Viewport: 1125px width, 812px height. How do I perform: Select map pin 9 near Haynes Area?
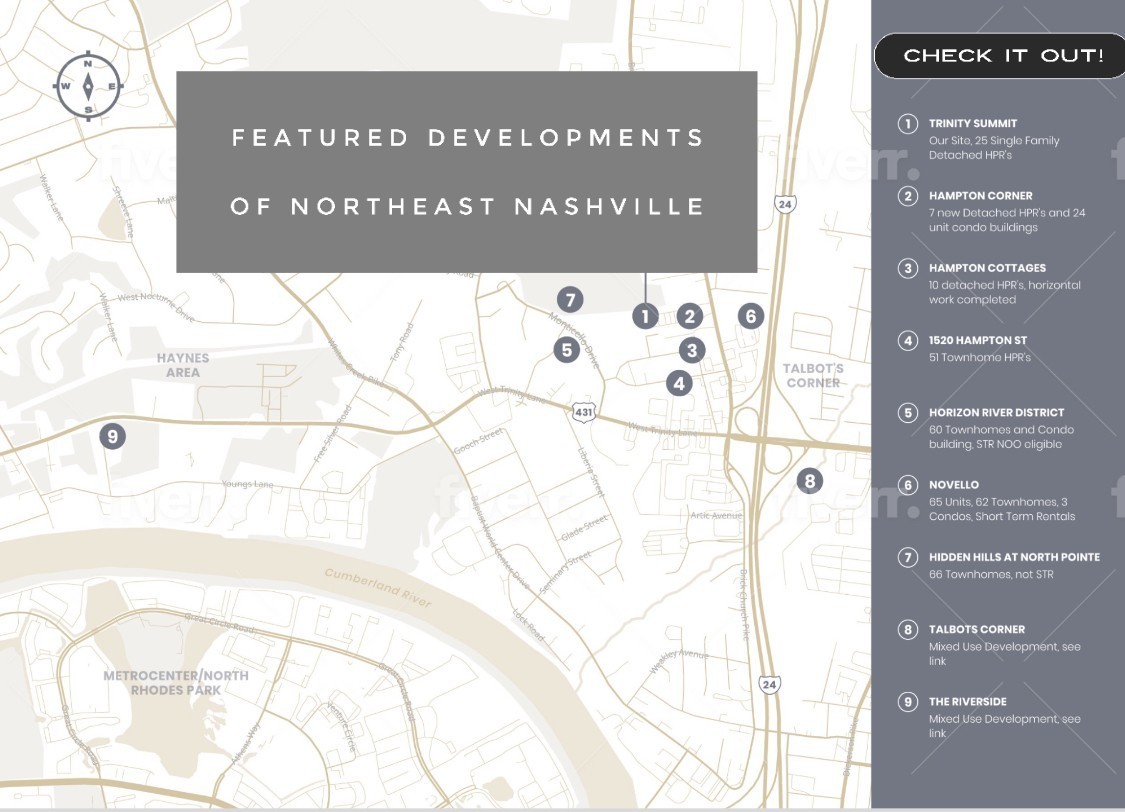pos(112,436)
